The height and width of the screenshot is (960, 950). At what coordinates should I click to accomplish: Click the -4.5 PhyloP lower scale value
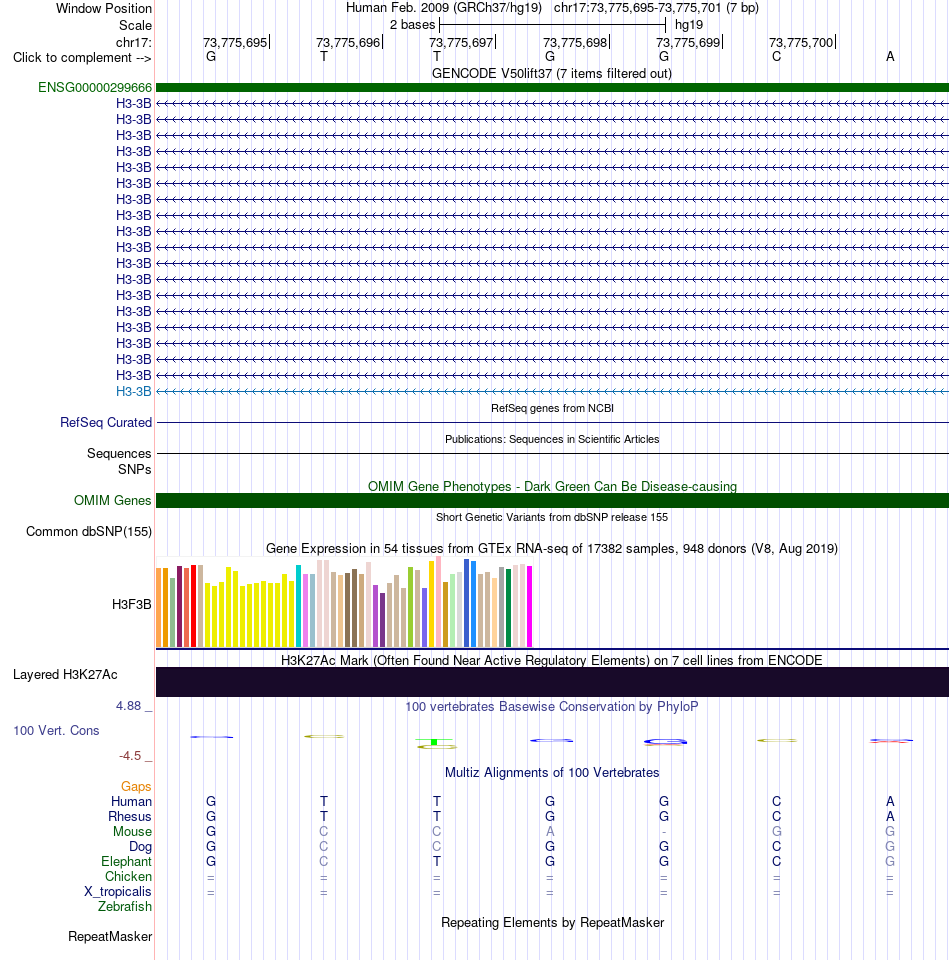(130, 756)
